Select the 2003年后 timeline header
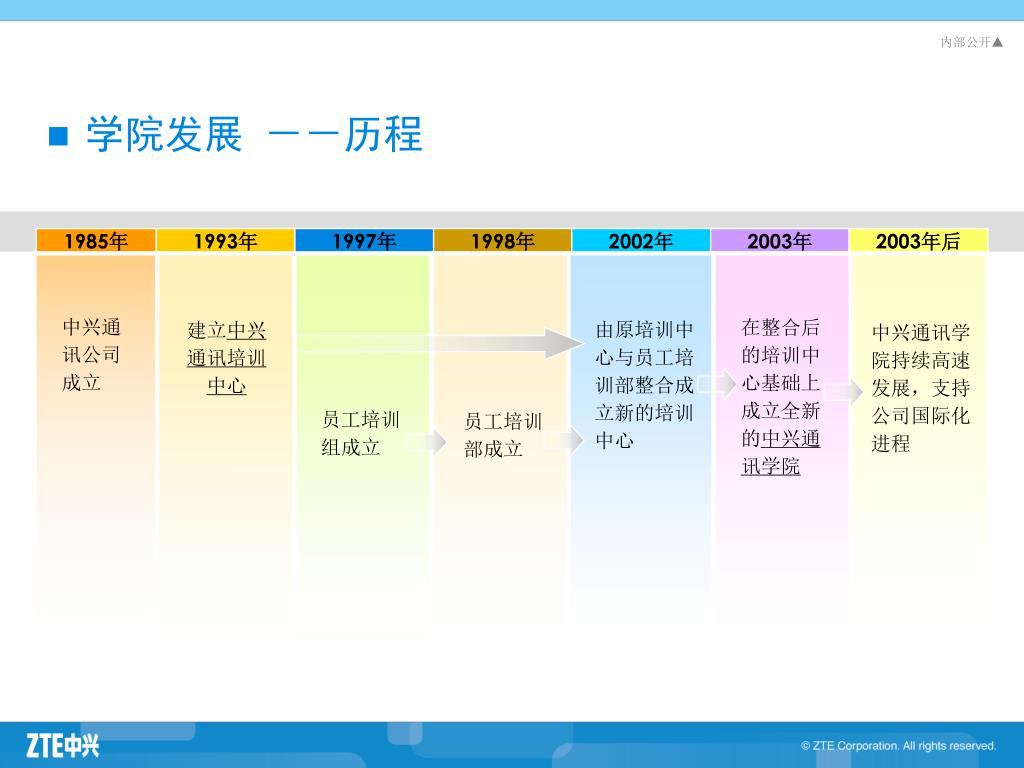This screenshot has width=1024, height=768. [918, 240]
